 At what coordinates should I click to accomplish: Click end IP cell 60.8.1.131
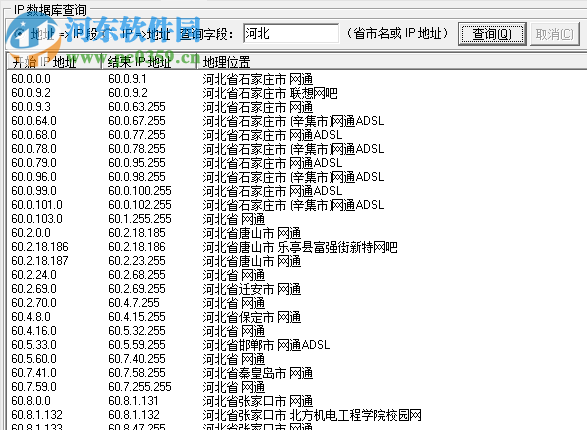(133, 401)
